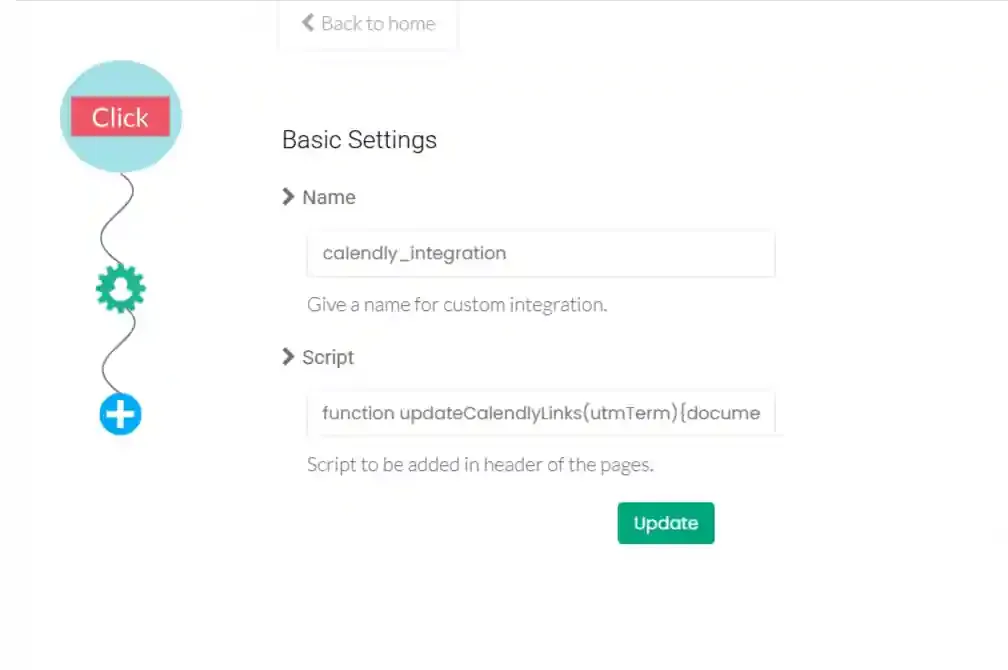
Task: Save changes with the Update button
Action: point(666,523)
